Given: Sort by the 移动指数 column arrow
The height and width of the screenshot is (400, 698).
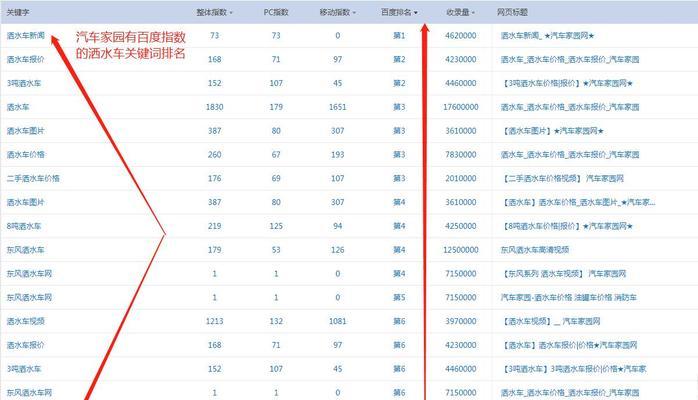Looking at the screenshot, I should (x=354, y=13).
